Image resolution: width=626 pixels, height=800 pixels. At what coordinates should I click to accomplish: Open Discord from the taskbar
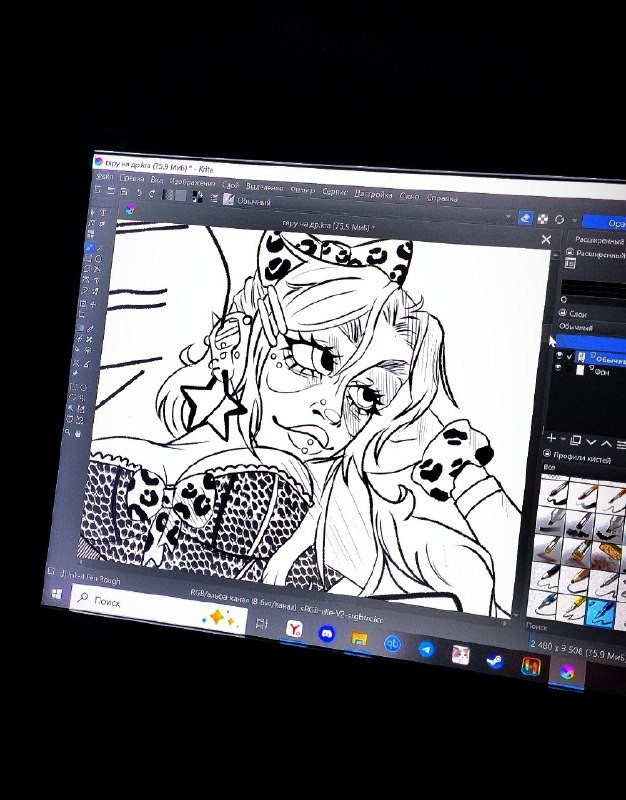pos(327,633)
